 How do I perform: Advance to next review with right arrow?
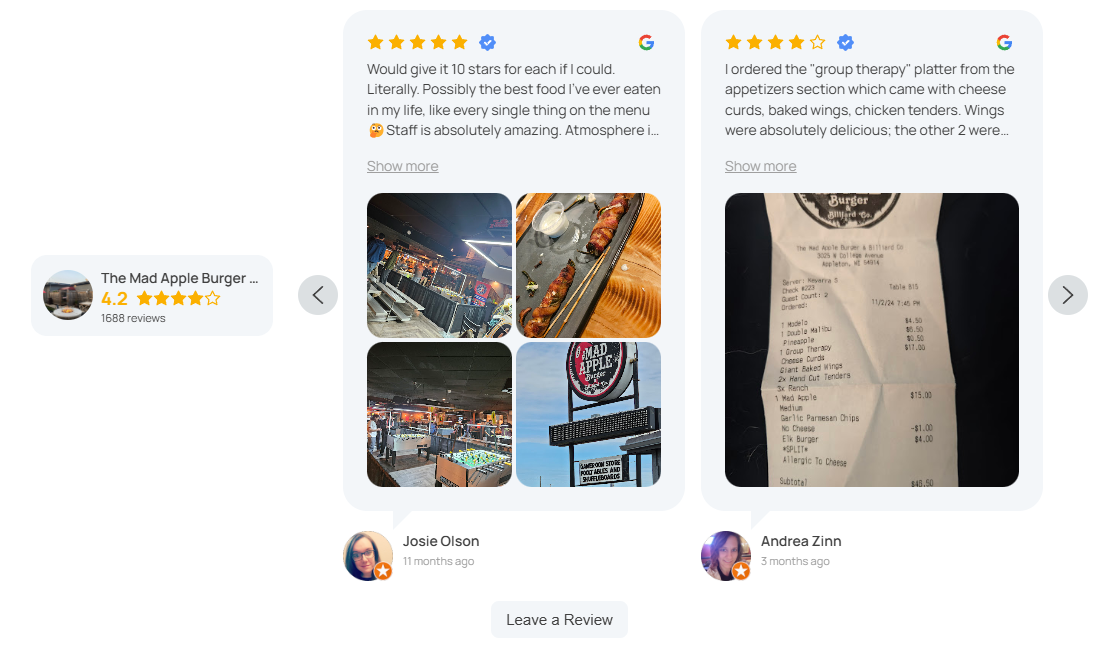pyautogui.click(x=1068, y=295)
